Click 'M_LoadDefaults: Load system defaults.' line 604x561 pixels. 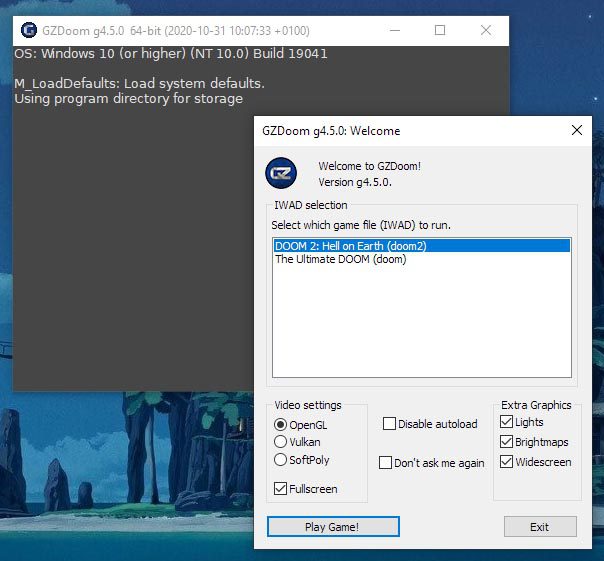click(x=139, y=83)
